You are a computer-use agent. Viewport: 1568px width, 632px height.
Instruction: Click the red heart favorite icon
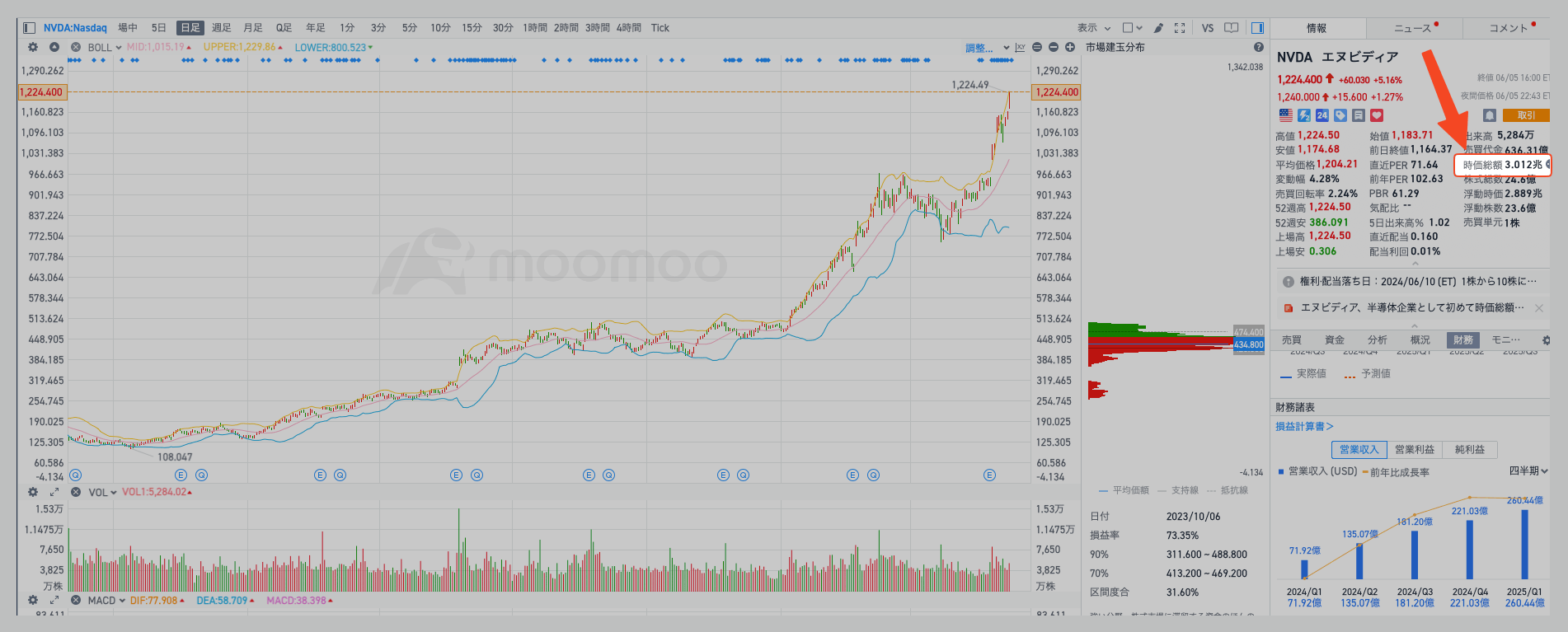(x=1377, y=115)
